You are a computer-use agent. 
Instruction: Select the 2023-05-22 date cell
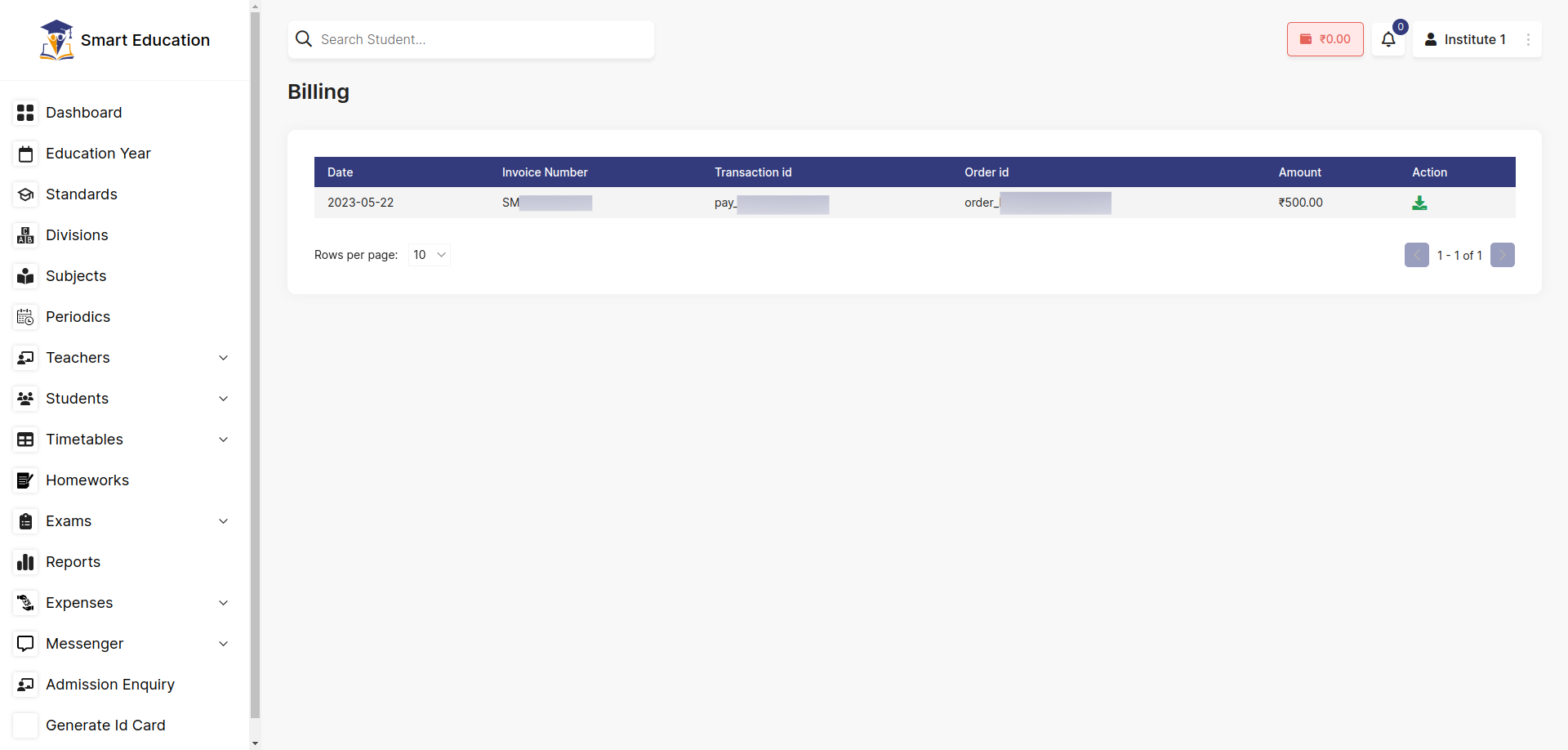coord(361,203)
